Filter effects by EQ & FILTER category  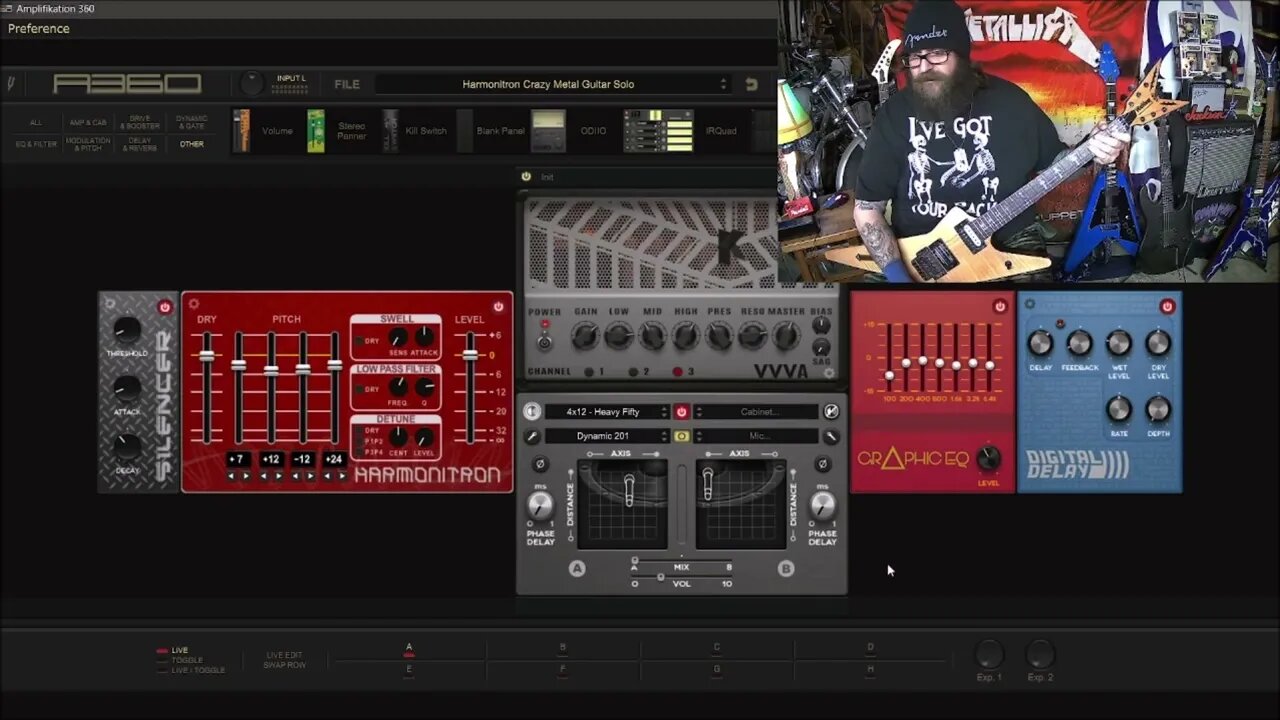[36, 144]
